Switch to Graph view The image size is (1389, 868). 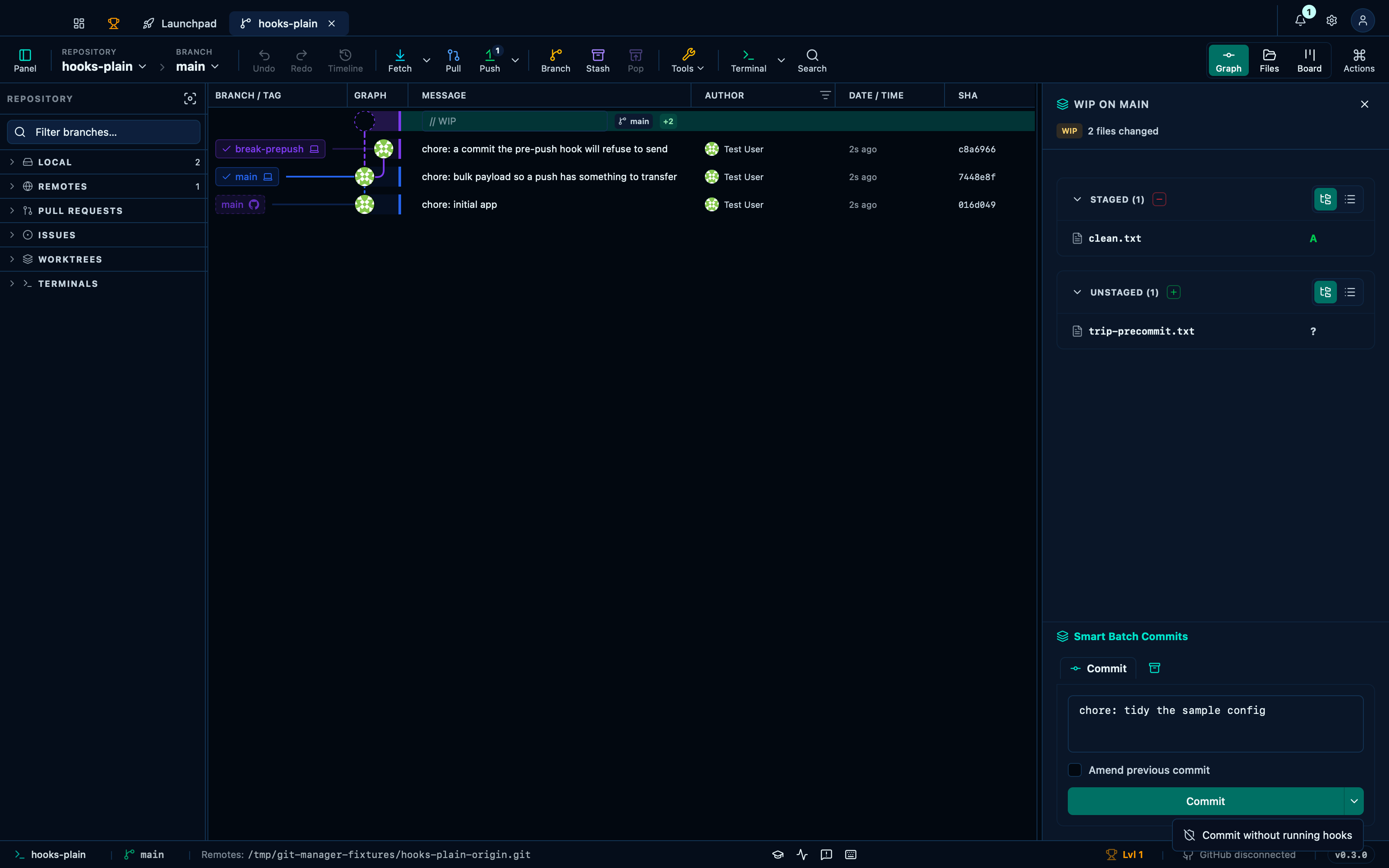tap(1228, 60)
